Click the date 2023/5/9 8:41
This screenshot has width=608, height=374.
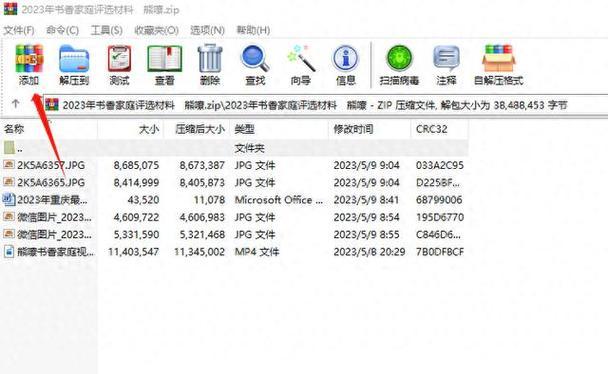click(366, 200)
